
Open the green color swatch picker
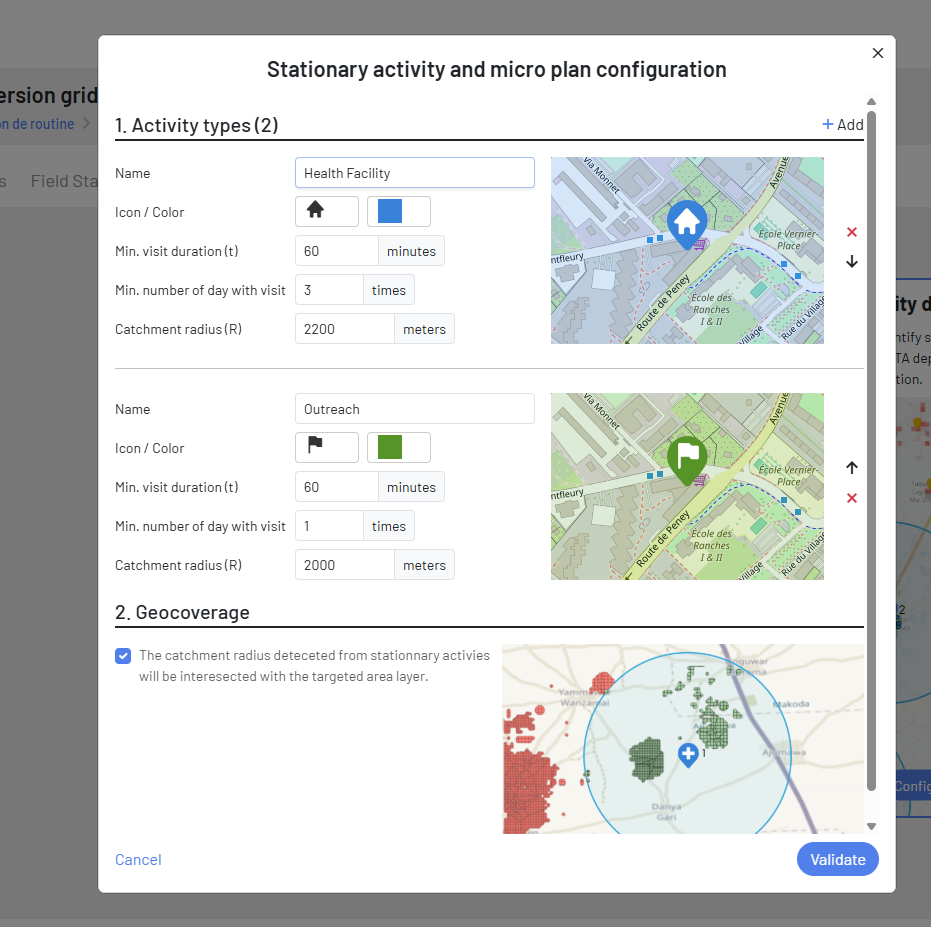pyautogui.click(x=398, y=447)
